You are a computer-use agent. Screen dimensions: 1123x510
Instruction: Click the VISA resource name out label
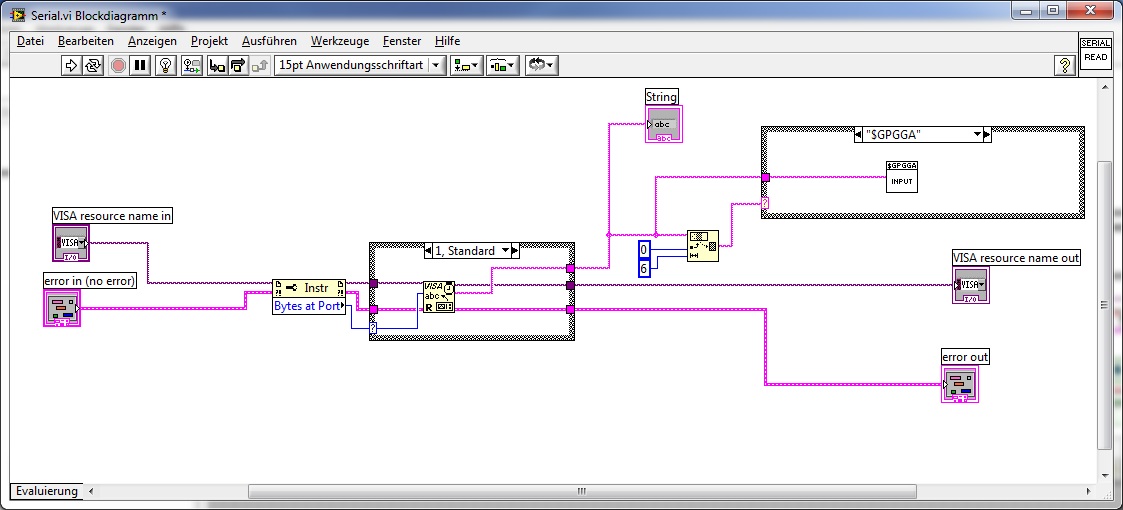[x=1016, y=257]
